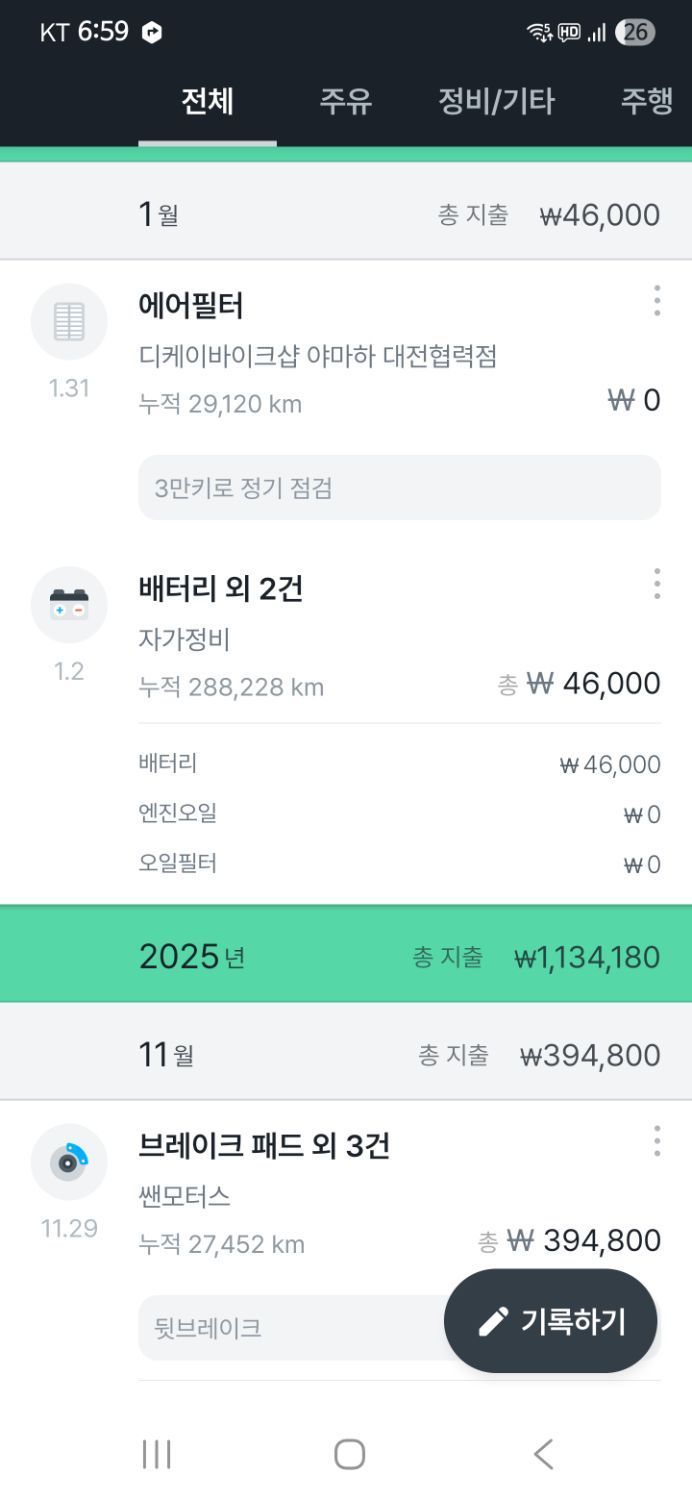Tap the battery category icon
Viewport: 692px width, 1500px height.
point(69,604)
